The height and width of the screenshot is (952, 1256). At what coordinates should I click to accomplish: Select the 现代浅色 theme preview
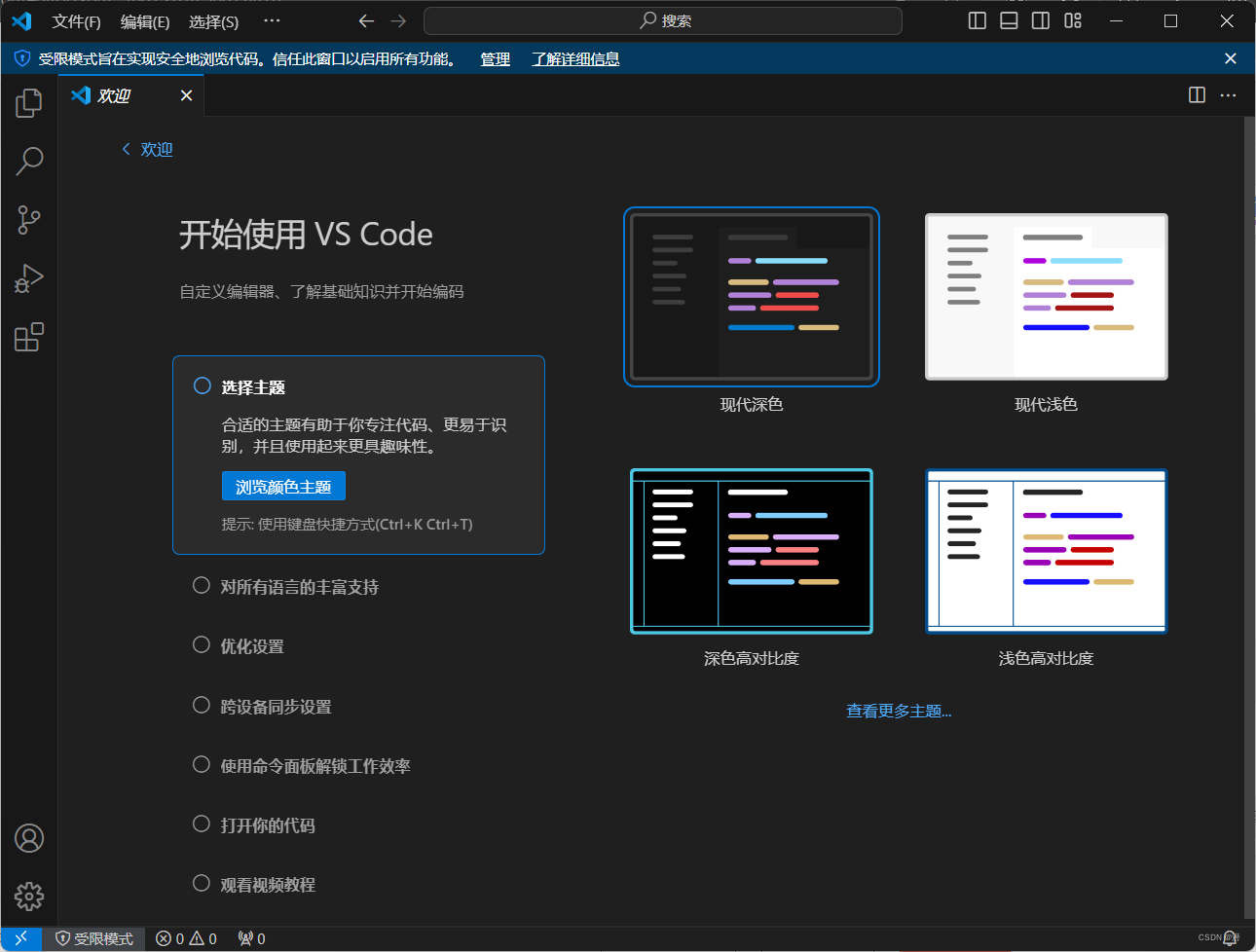click(1046, 297)
